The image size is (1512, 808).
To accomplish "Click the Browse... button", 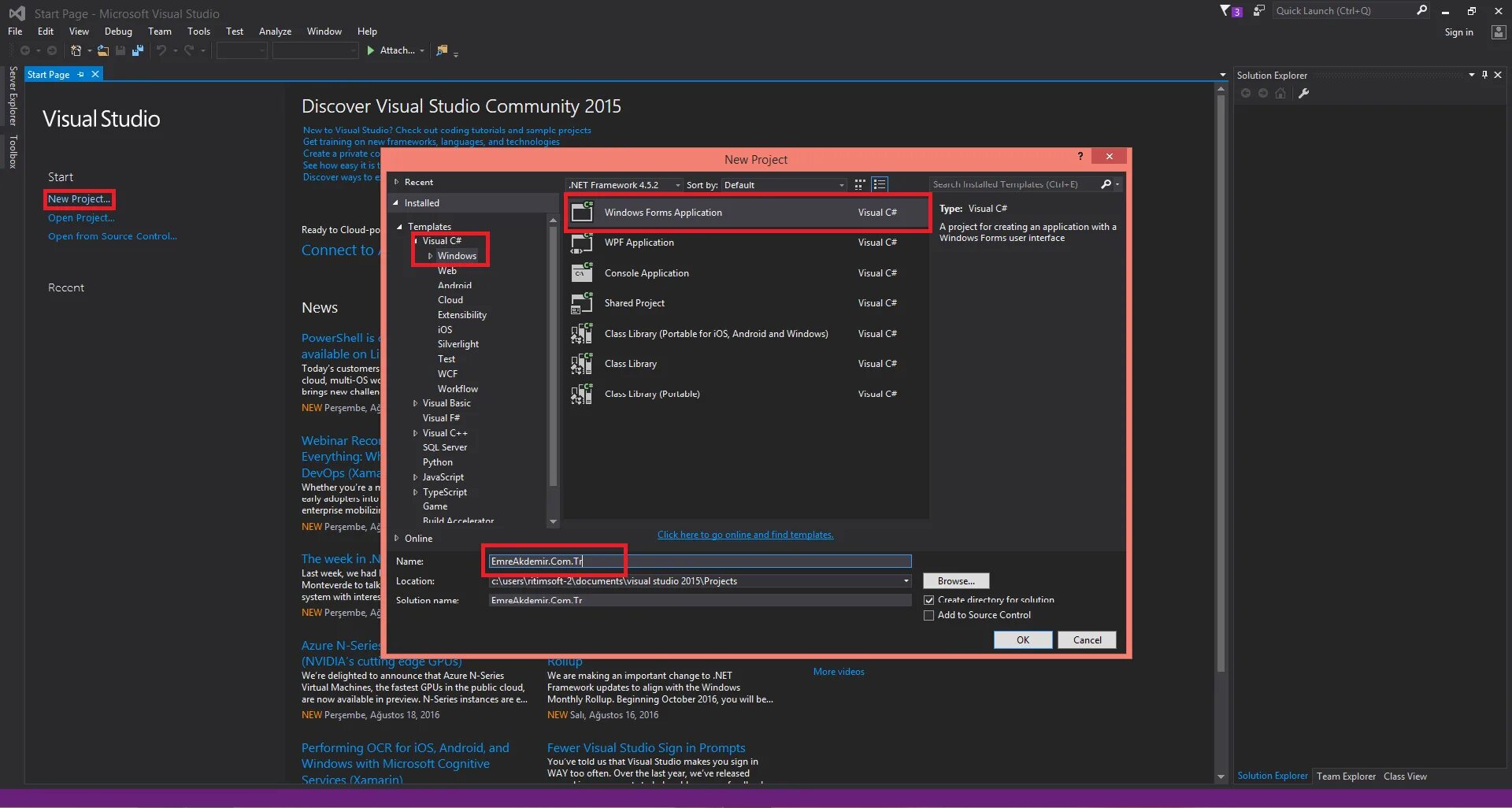I will pos(956,581).
